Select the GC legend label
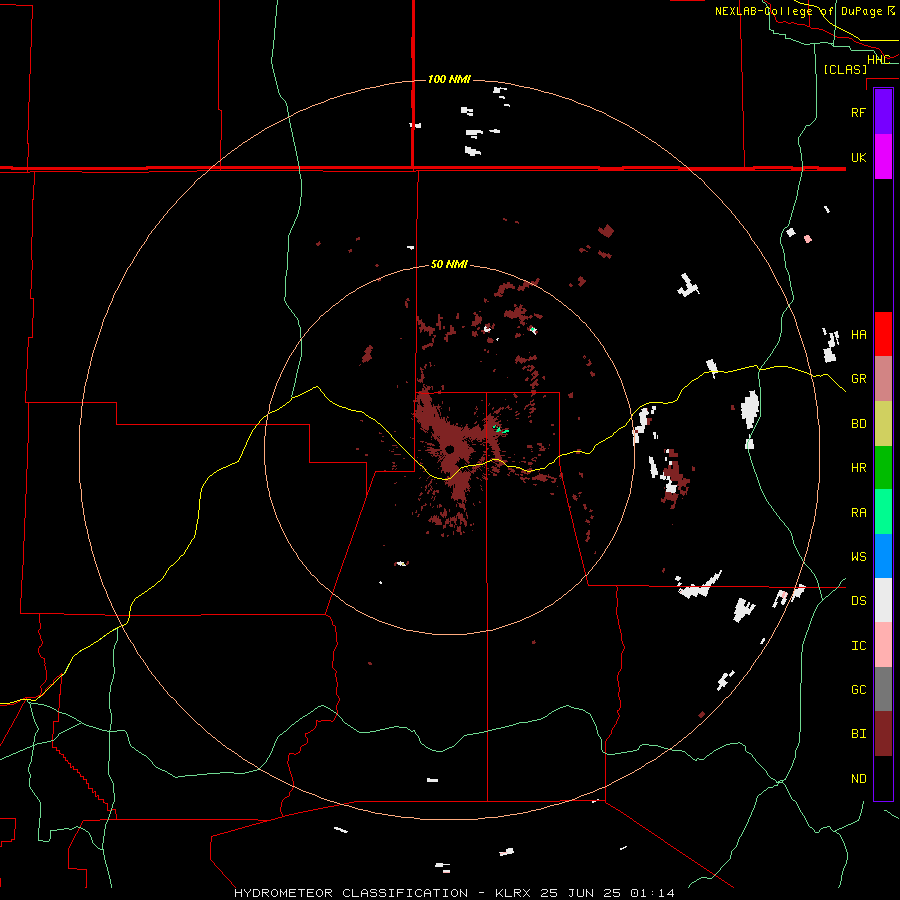The image size is (900, 900). (858, 690)
